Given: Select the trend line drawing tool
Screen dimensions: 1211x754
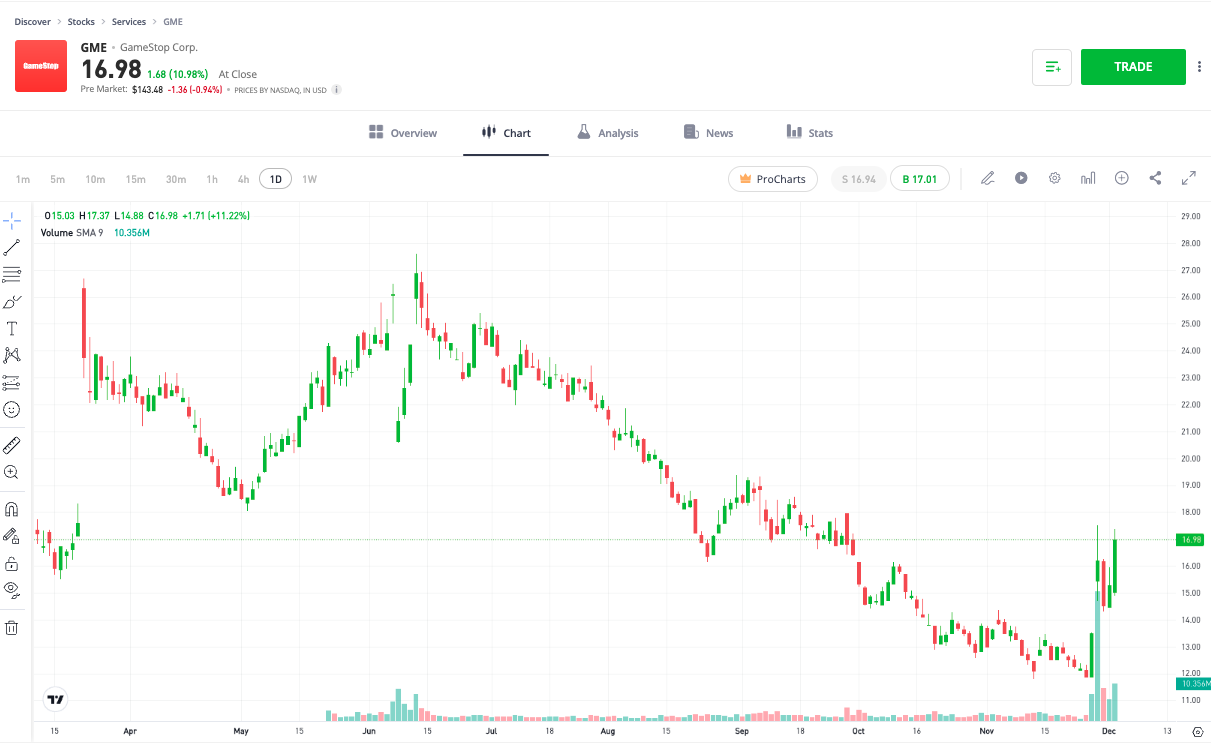Looking at the screenshot, I should (x=12, y=247).
